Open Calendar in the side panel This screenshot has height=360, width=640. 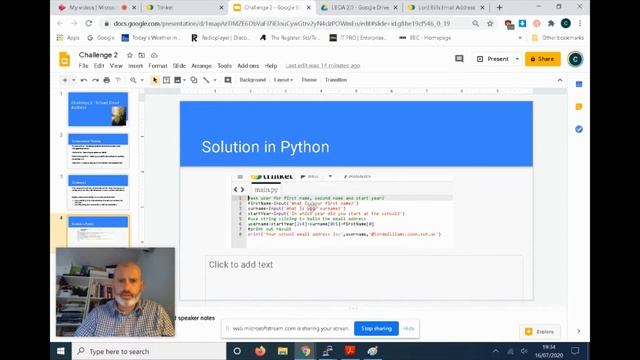click(579, 84)
